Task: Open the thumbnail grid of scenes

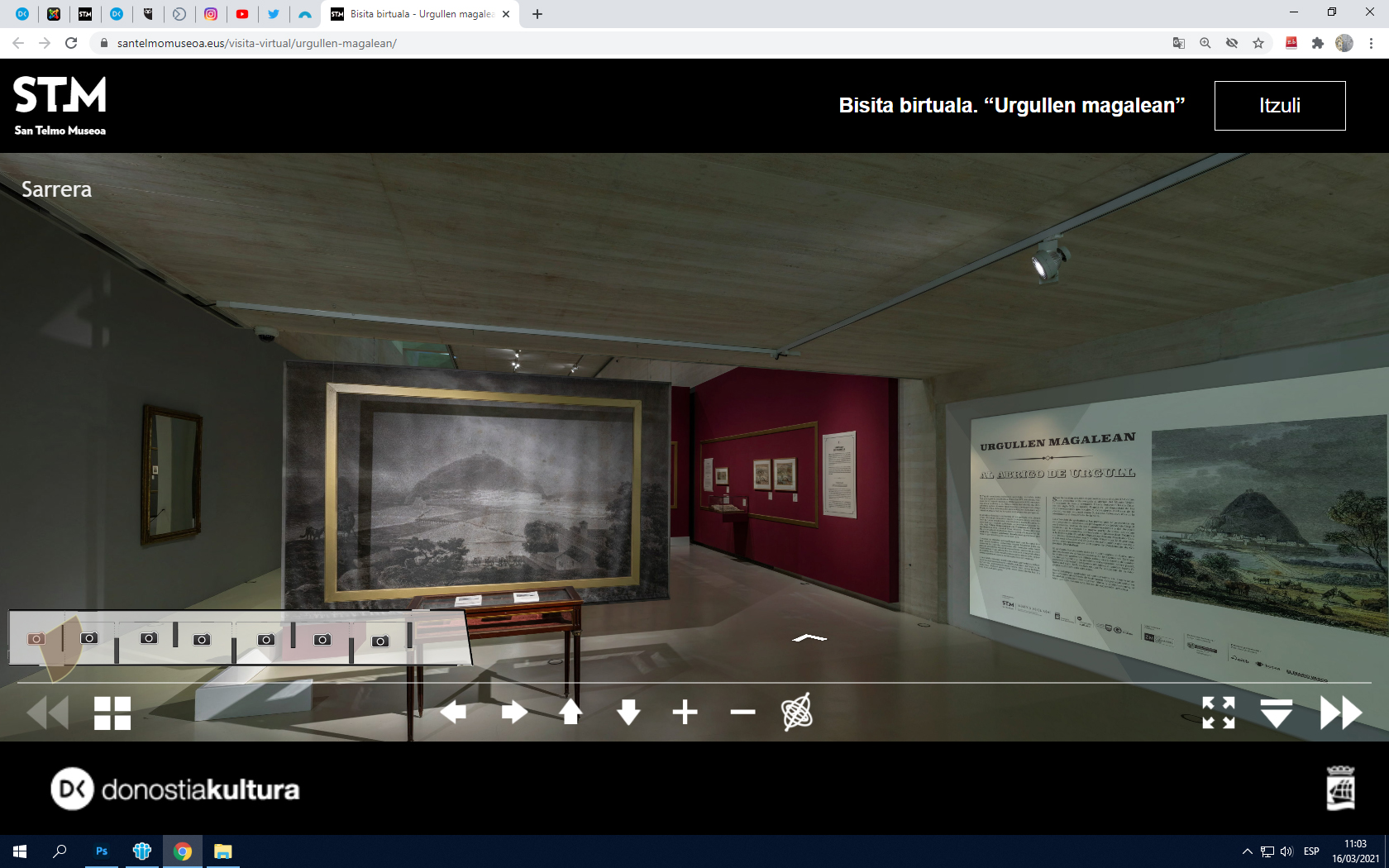Action: pyautogui.click(x=112, y=713)
